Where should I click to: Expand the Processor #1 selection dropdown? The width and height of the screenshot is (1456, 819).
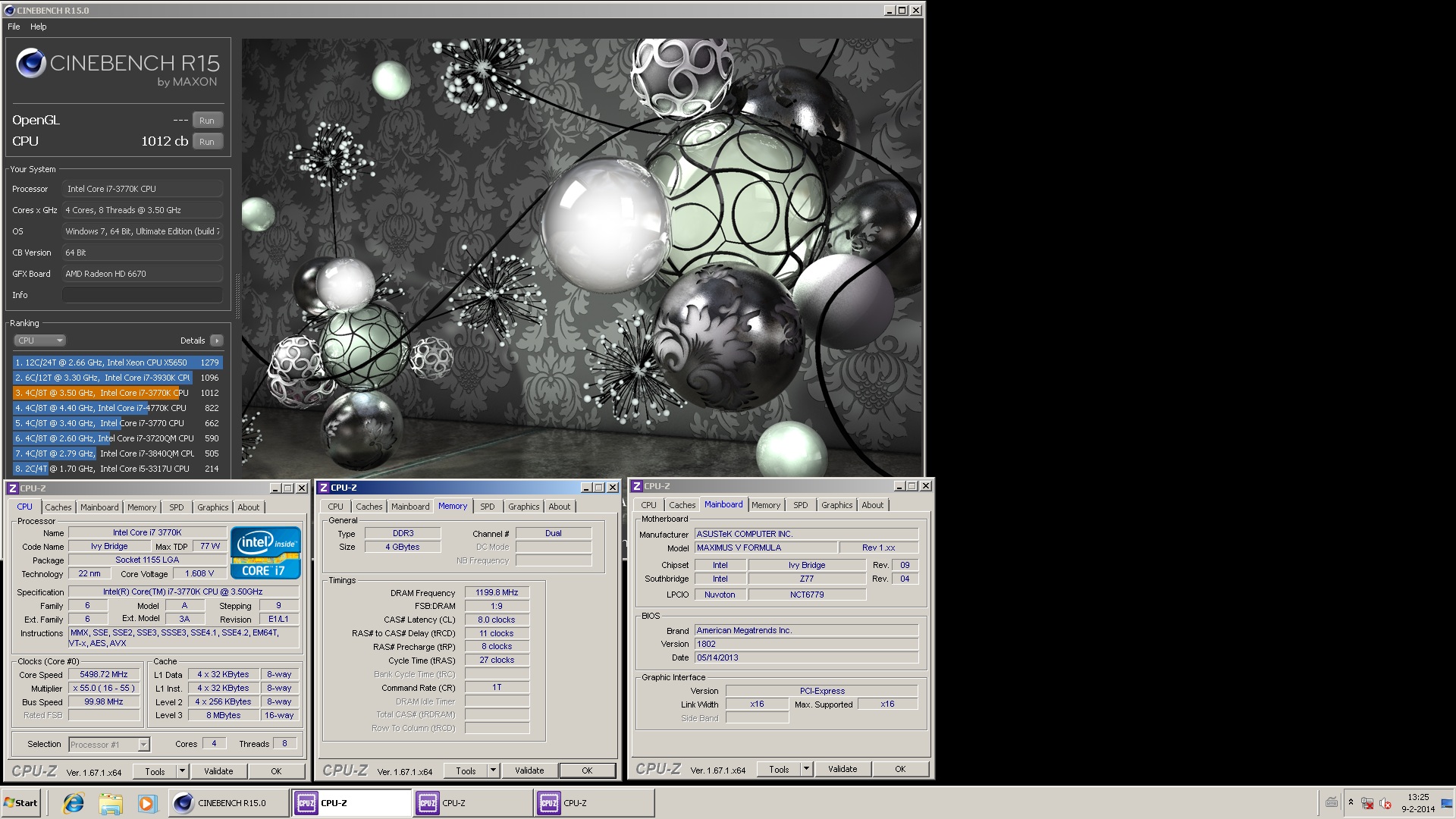[143, 745]
